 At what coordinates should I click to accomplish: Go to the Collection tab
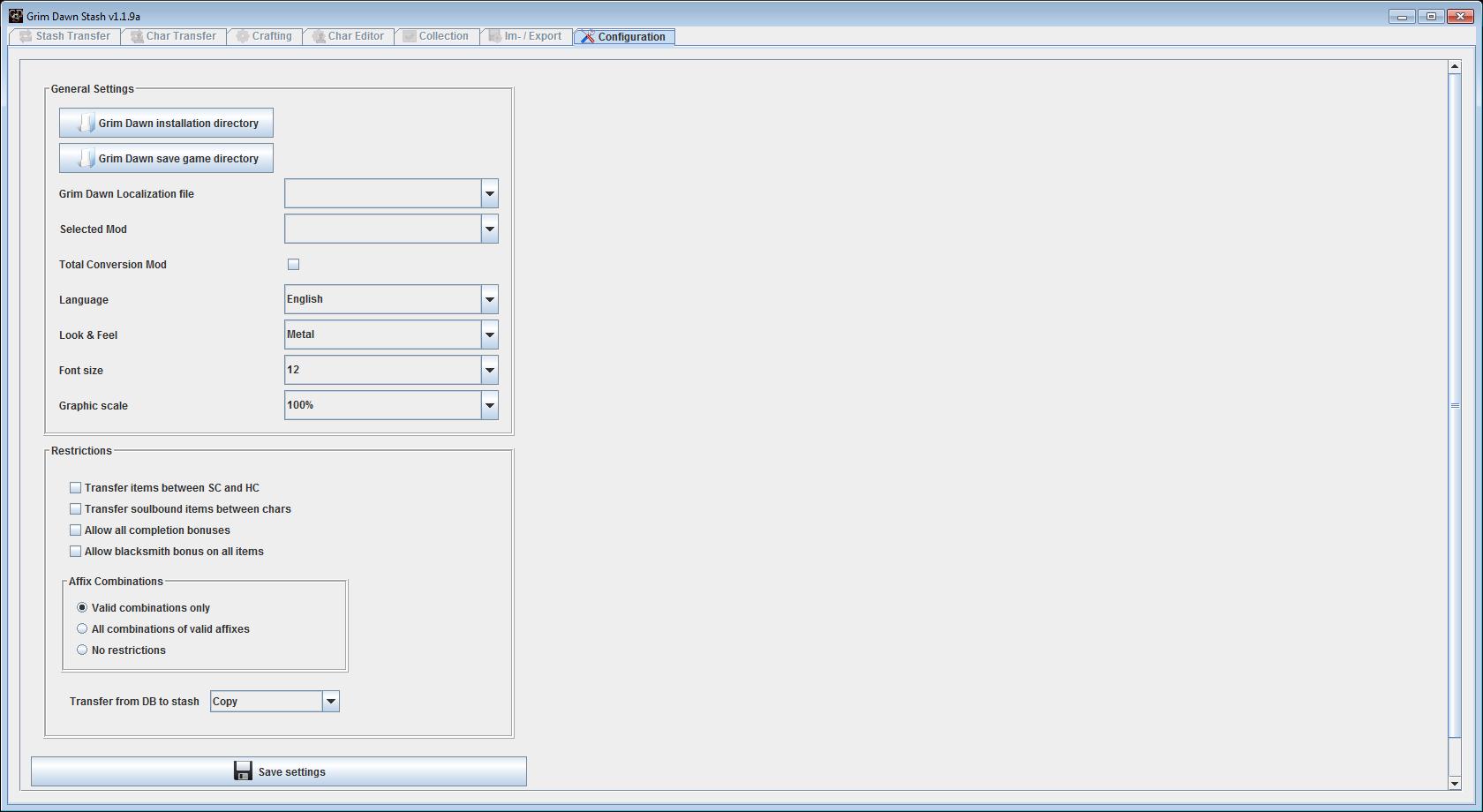437,36
